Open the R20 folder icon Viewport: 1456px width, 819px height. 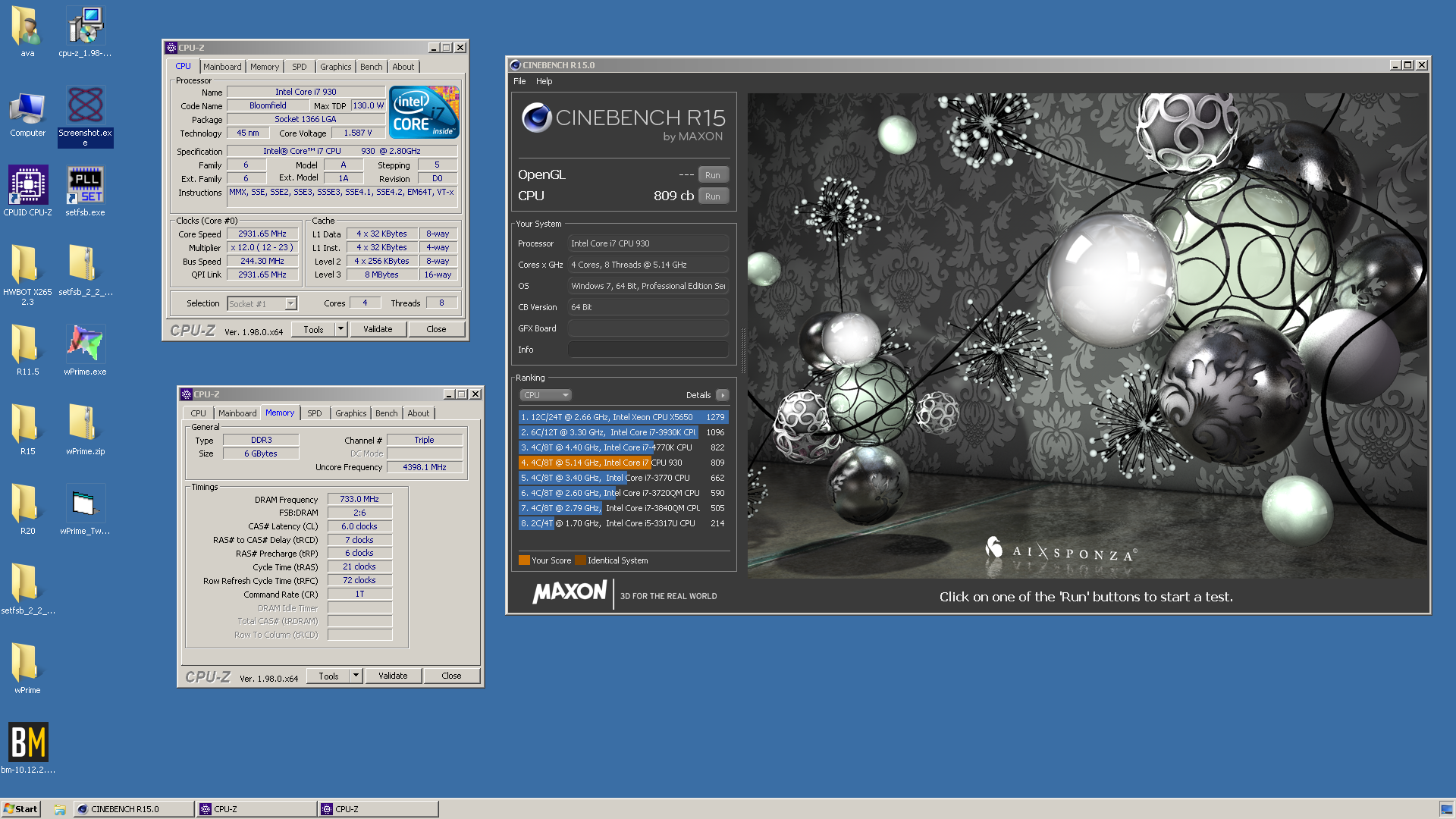tap(27, 508)
